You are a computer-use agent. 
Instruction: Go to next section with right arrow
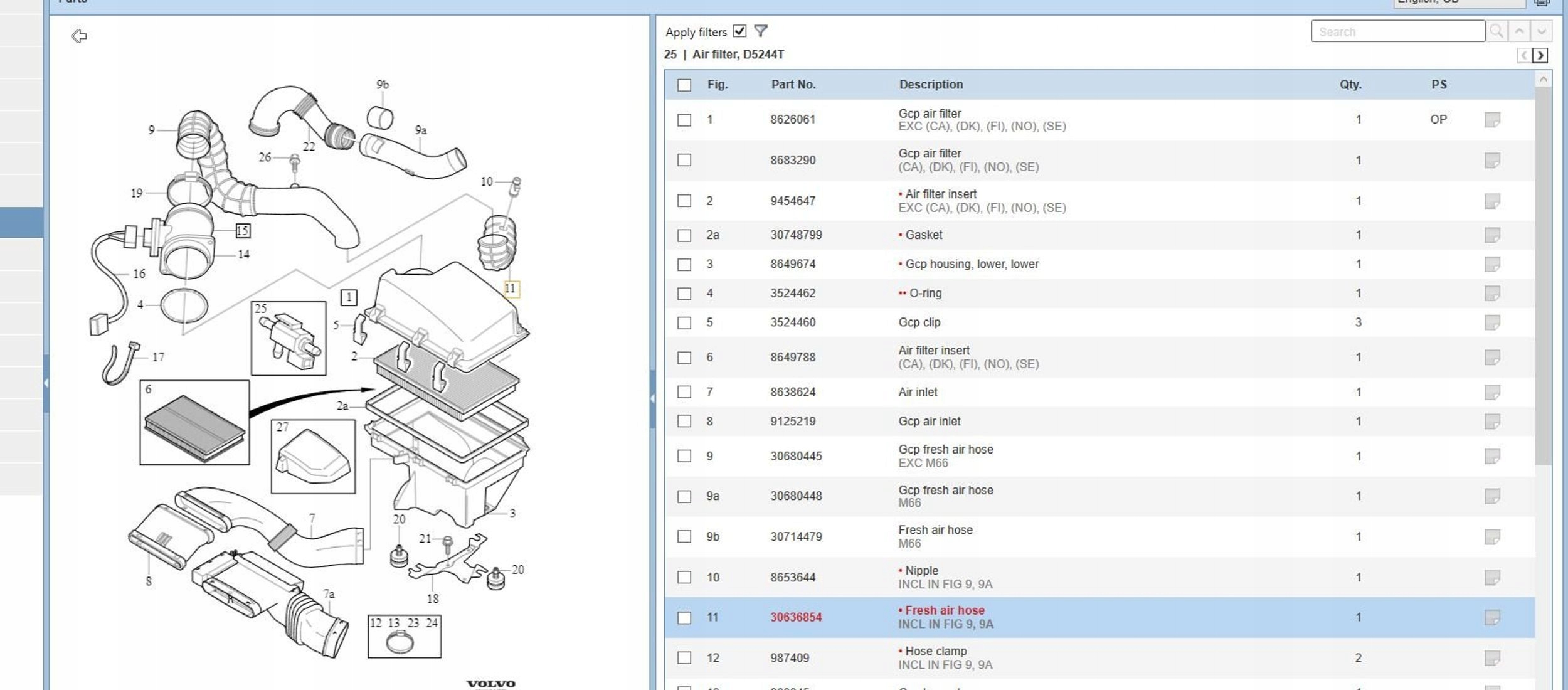coord(1540,55)
